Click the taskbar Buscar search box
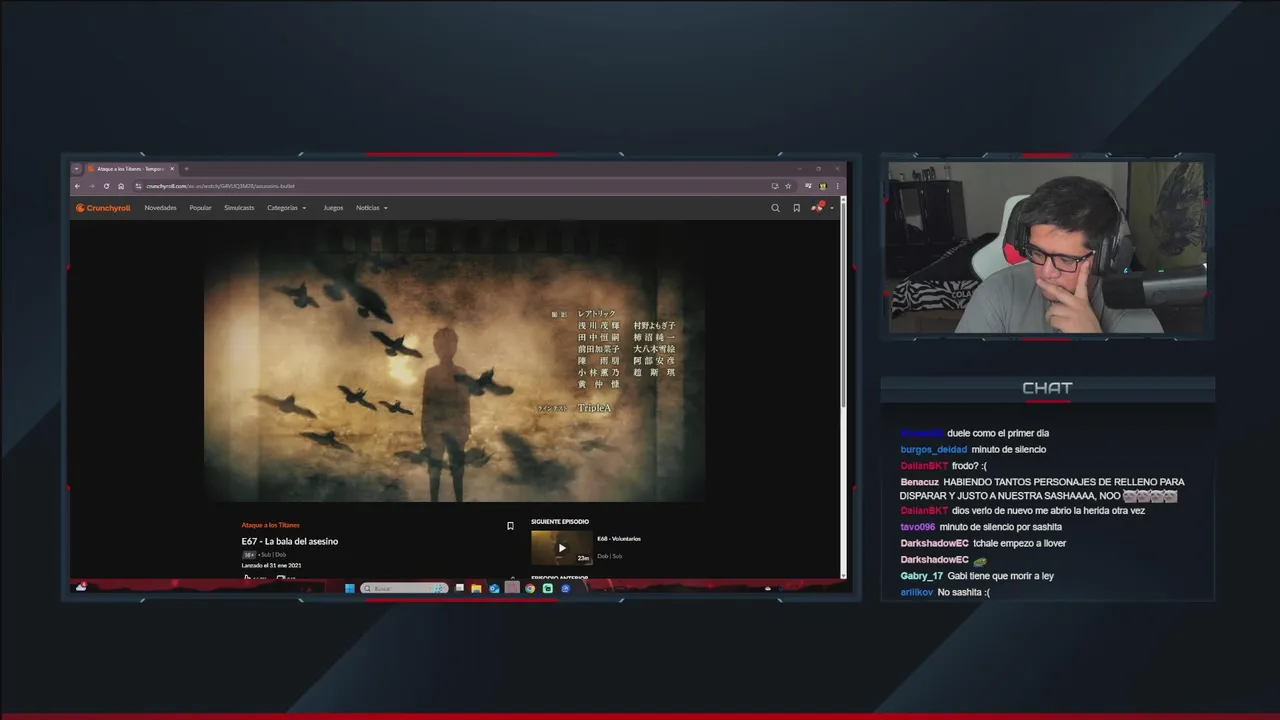Screen dimensions: 1280x720 pos(404,588)
